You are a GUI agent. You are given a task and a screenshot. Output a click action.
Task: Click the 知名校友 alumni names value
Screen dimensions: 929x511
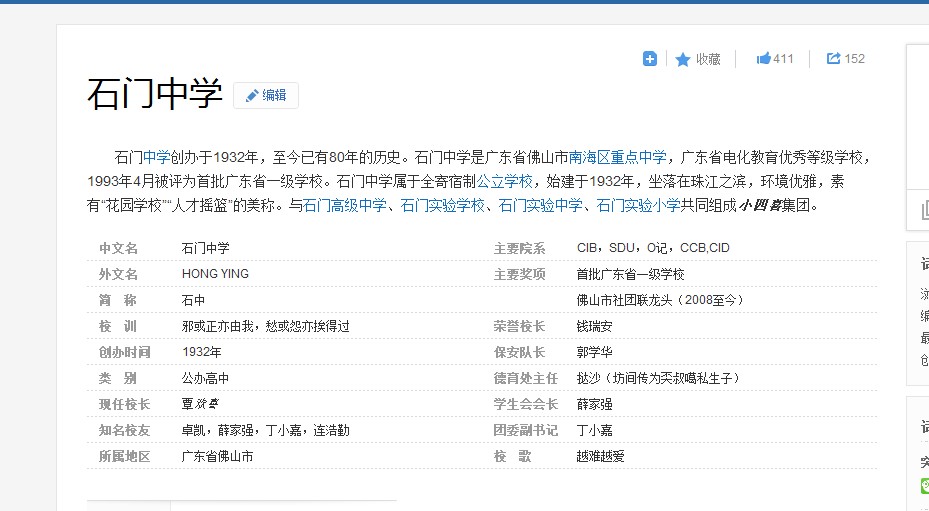[265, 430]
